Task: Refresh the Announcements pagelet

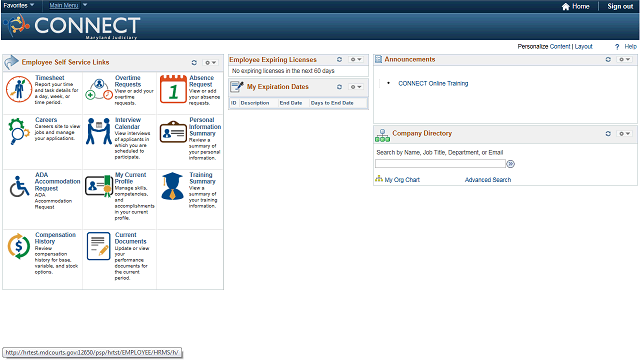Action: tap(608, 59)
